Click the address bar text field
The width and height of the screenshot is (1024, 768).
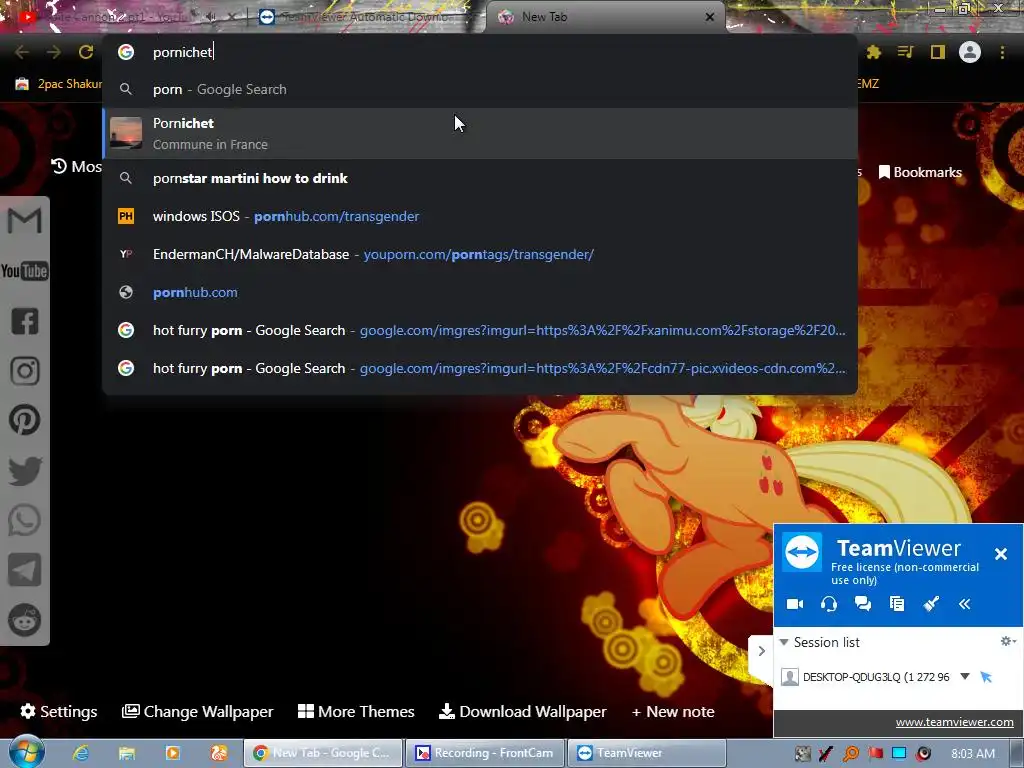tap(480, 52)
